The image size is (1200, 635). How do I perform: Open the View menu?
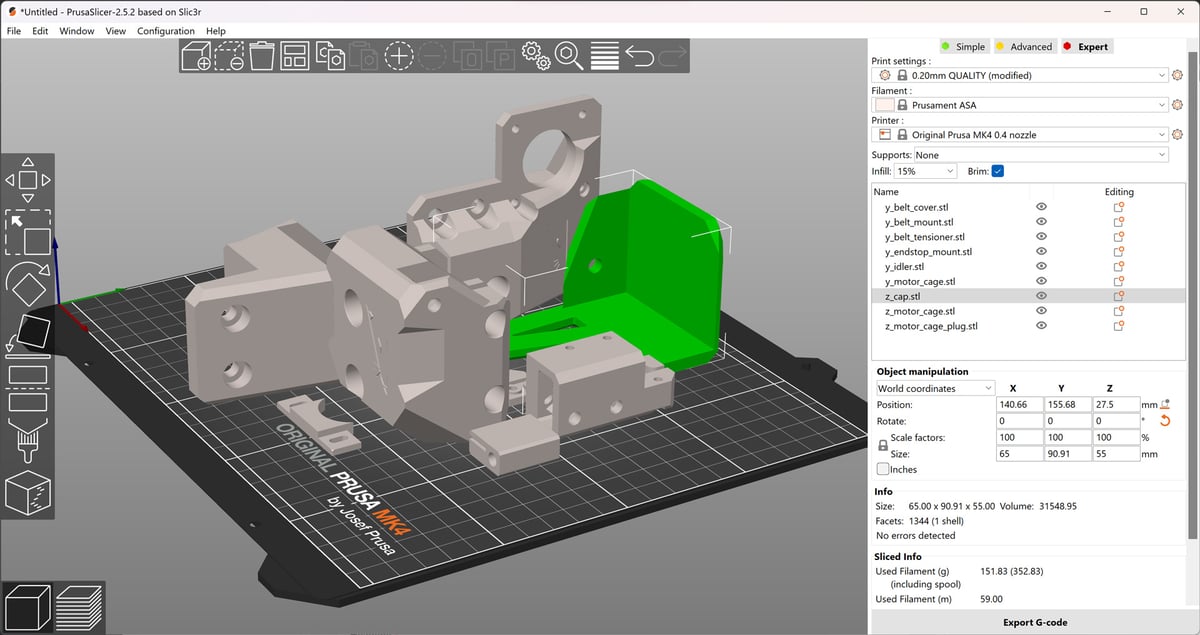[x=116, y=31]
